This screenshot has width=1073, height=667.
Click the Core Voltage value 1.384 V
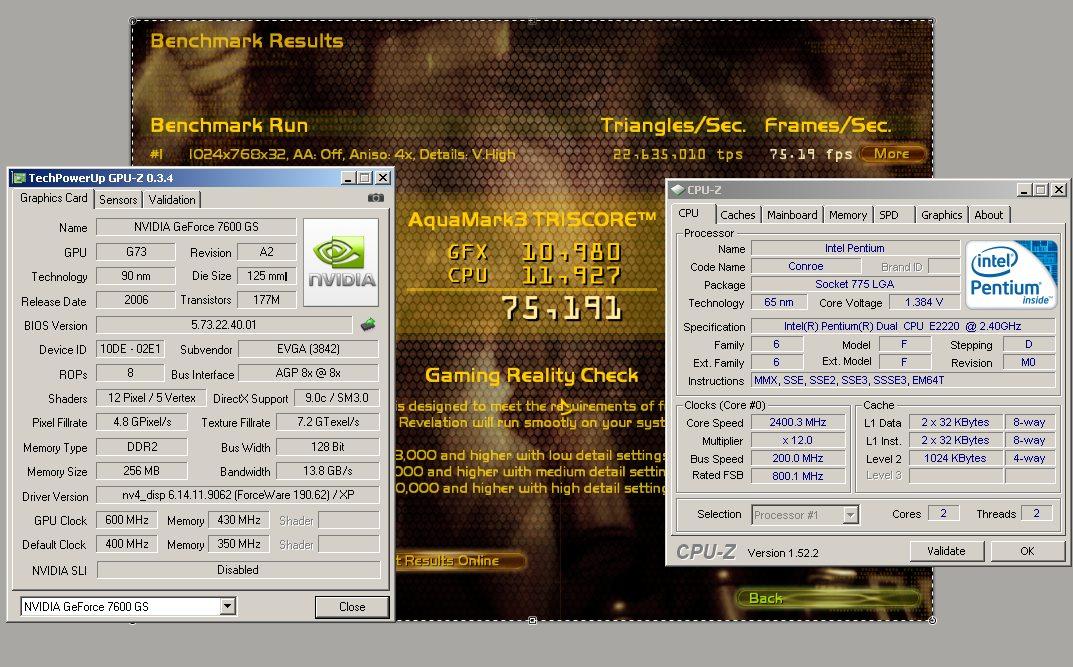(x=924, y=302)
